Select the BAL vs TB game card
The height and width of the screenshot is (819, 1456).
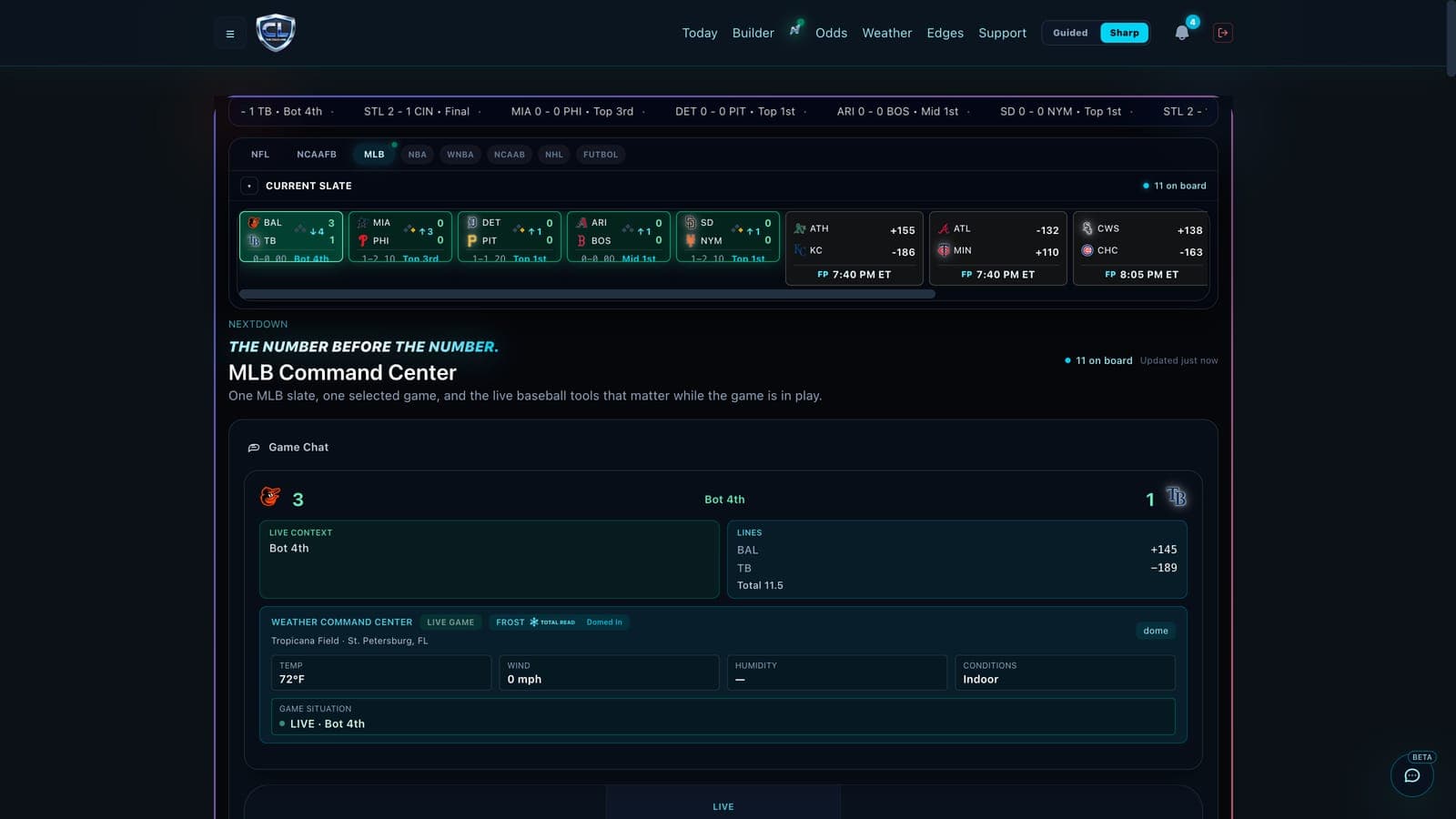[x=291, y=237]
